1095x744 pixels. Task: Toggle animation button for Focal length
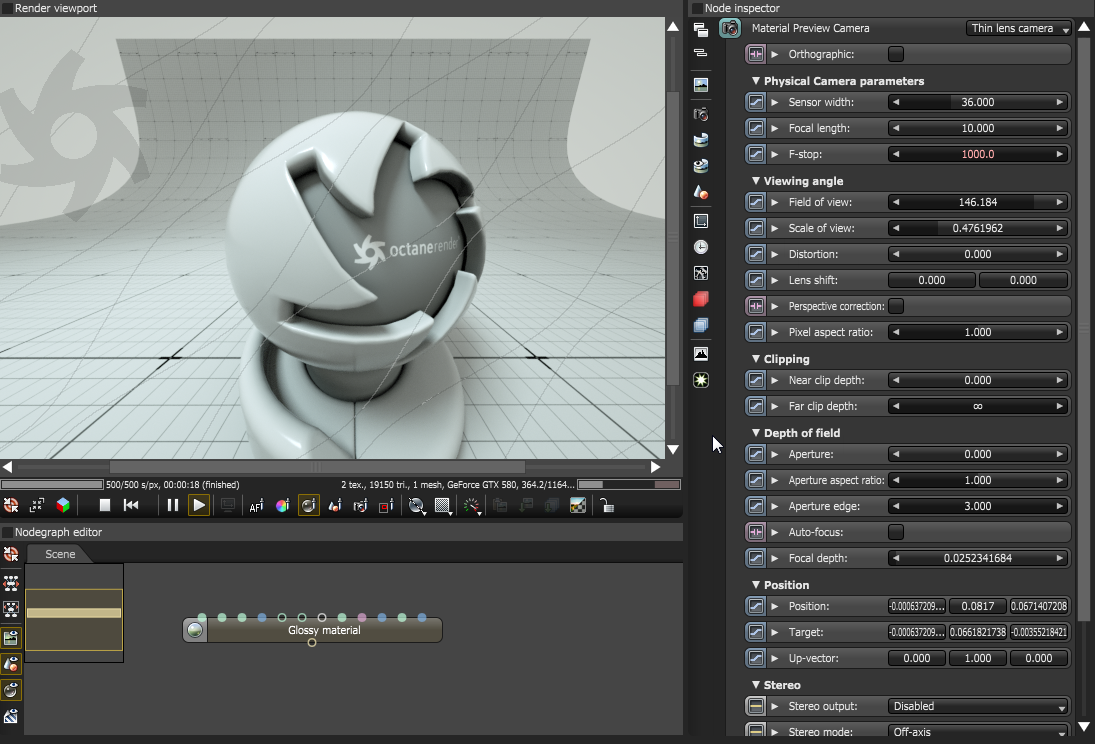click(756, 128)
